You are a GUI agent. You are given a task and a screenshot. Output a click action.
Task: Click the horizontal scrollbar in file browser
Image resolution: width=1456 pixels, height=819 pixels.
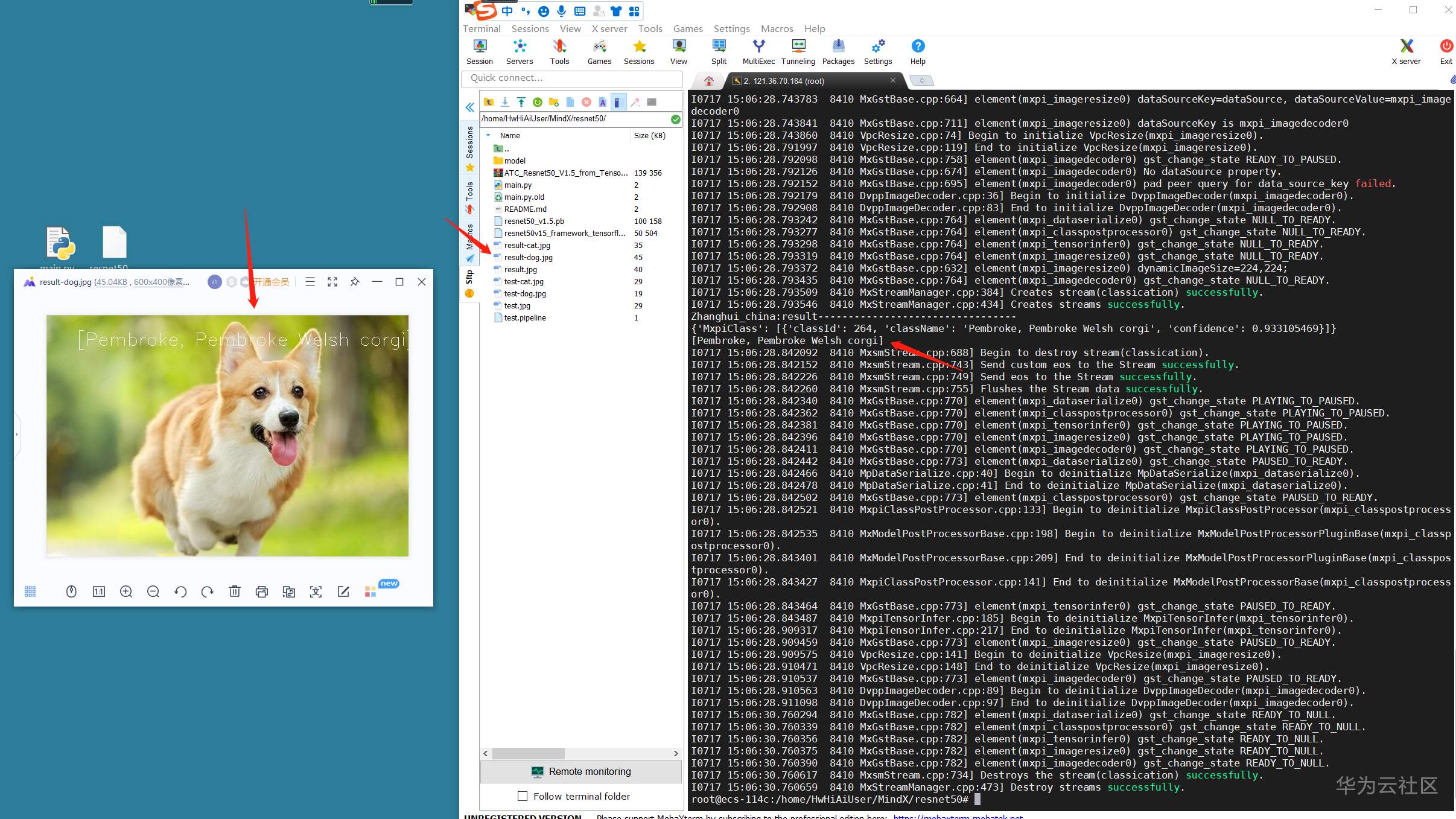point(529,753)
